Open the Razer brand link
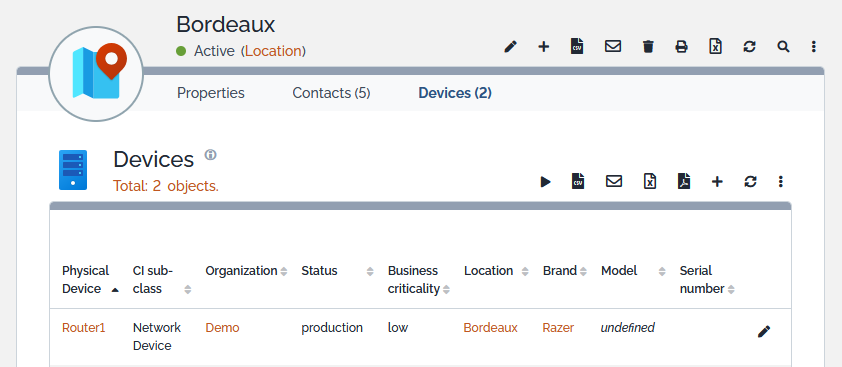Image resolution: width=842 pixels, height=367 pixels. pos(558,328)
